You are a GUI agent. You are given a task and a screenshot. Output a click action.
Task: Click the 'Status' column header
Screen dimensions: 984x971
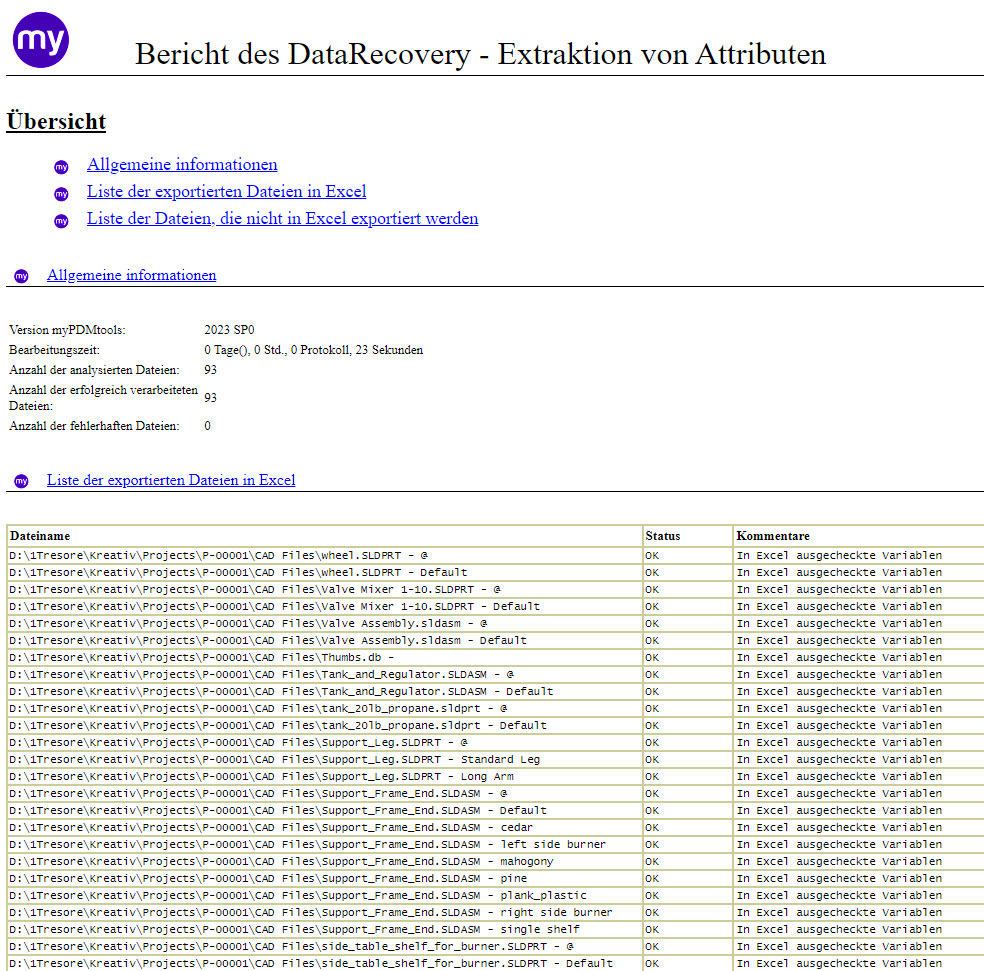(663, 536)
